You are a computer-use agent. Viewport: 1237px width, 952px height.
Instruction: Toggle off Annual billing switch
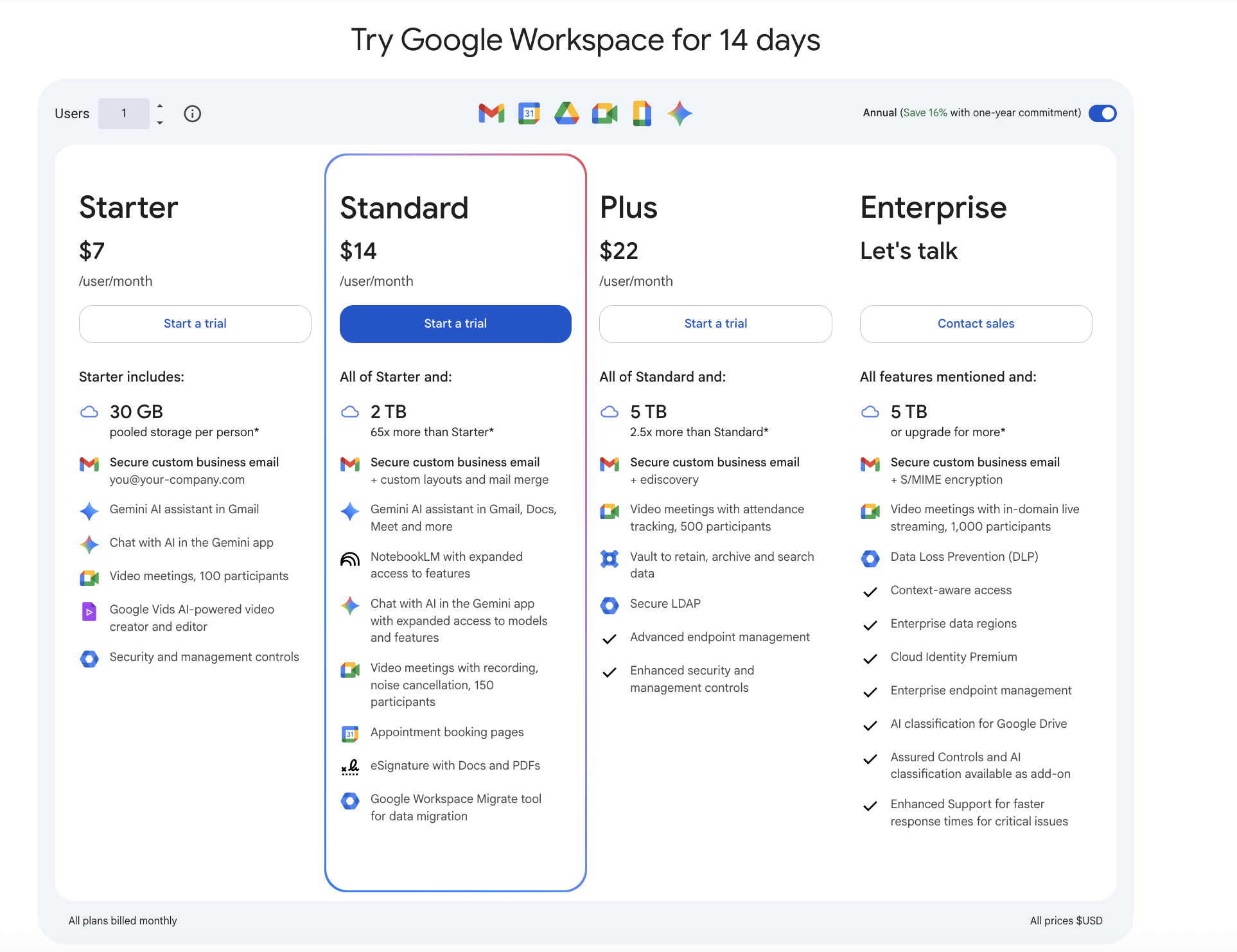[x=1103, y=113]
